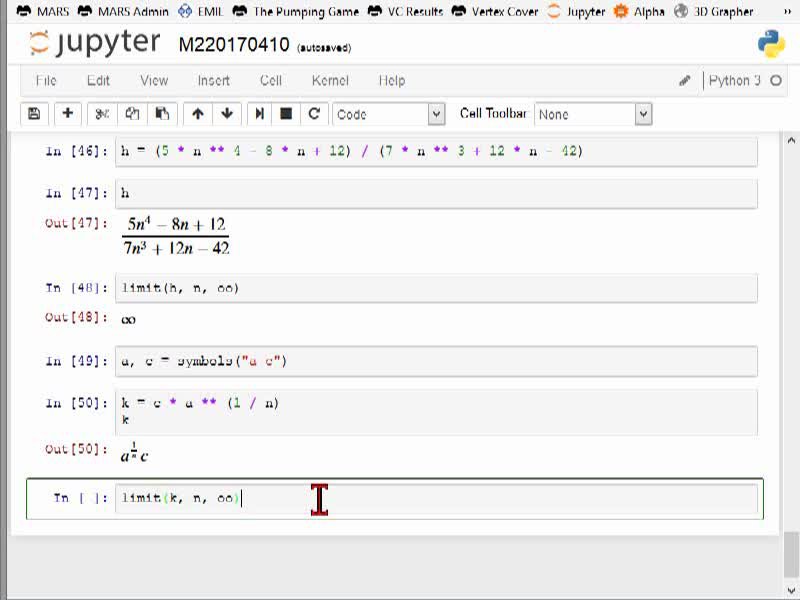This screenshot has height=600, width=800.
Task: Insert cell below with plus icon
Action: click(x=67, y=114)
